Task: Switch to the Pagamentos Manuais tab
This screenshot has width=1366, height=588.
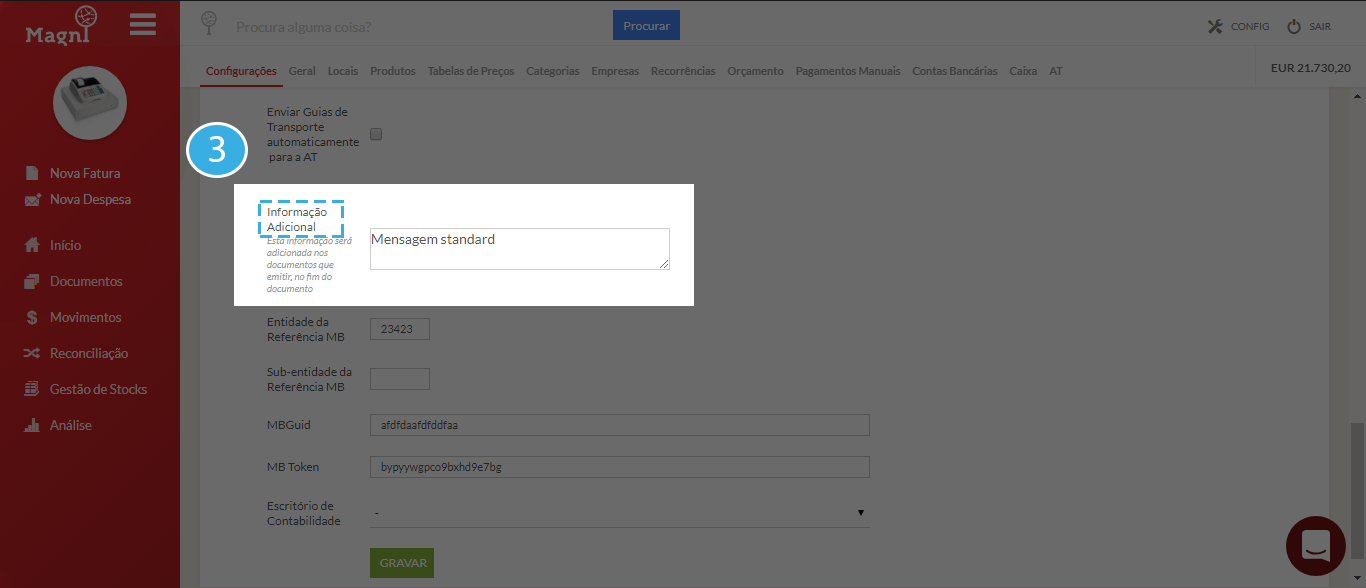Action: pos(848,71)
